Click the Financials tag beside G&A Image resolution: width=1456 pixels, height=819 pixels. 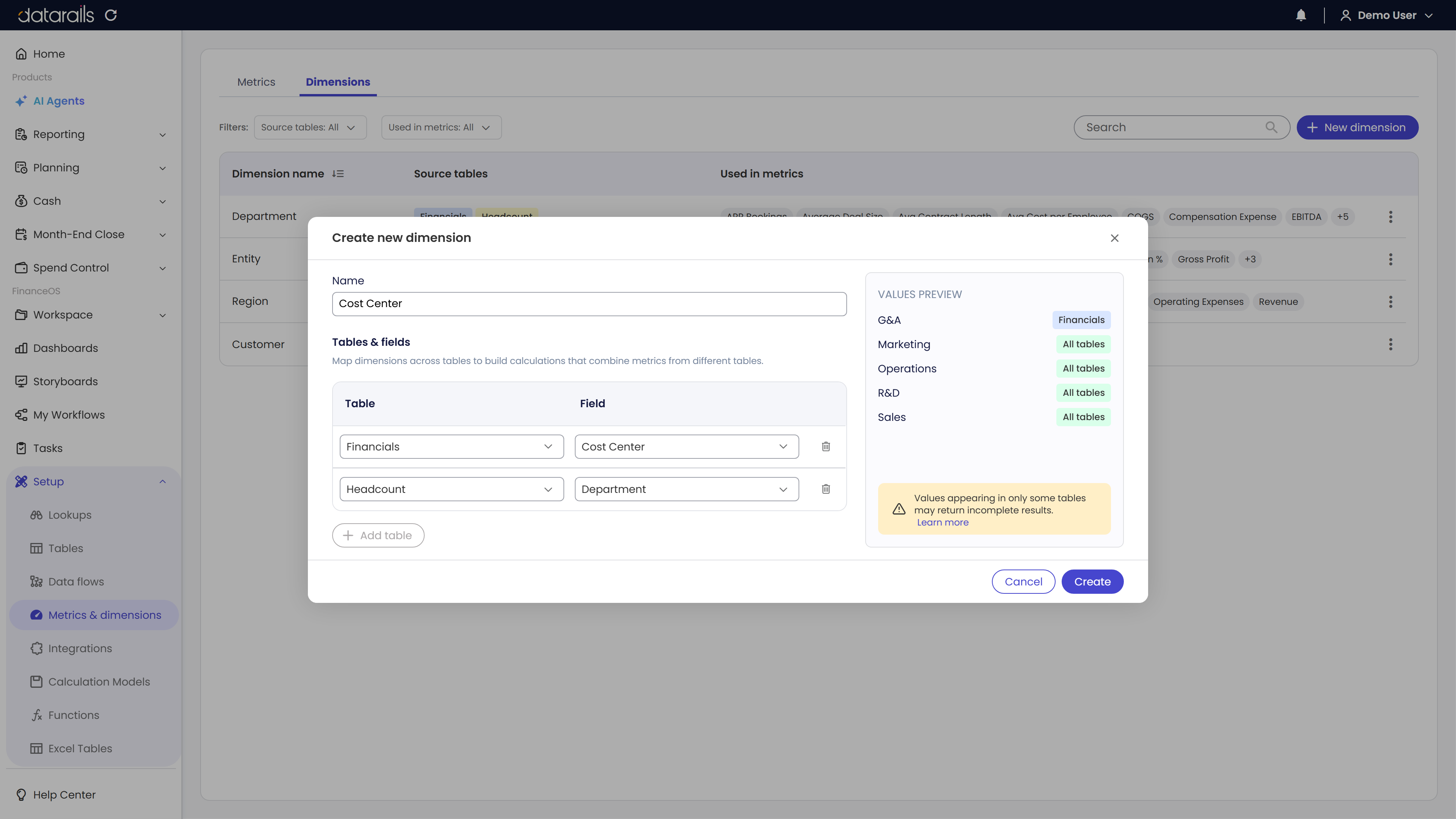click(x=1081, y=320)
